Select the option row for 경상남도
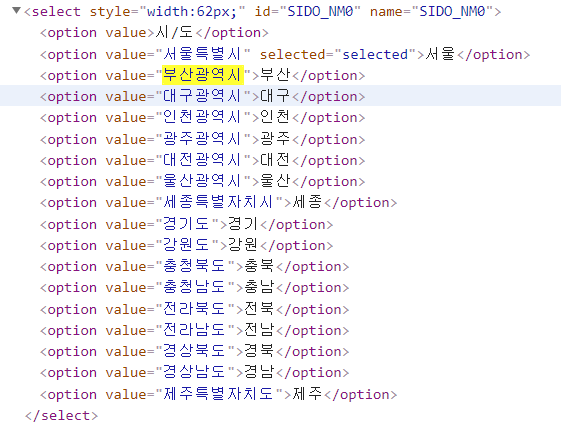This screenshot has height=428, width=561. point(194,373)
